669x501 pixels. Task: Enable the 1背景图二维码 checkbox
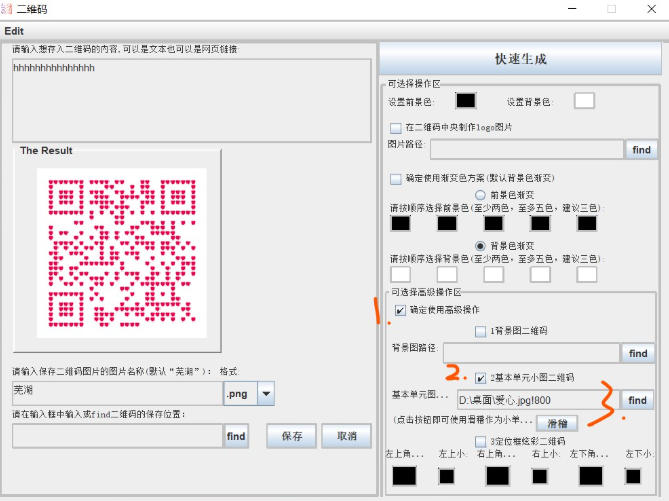pos(481,331)
